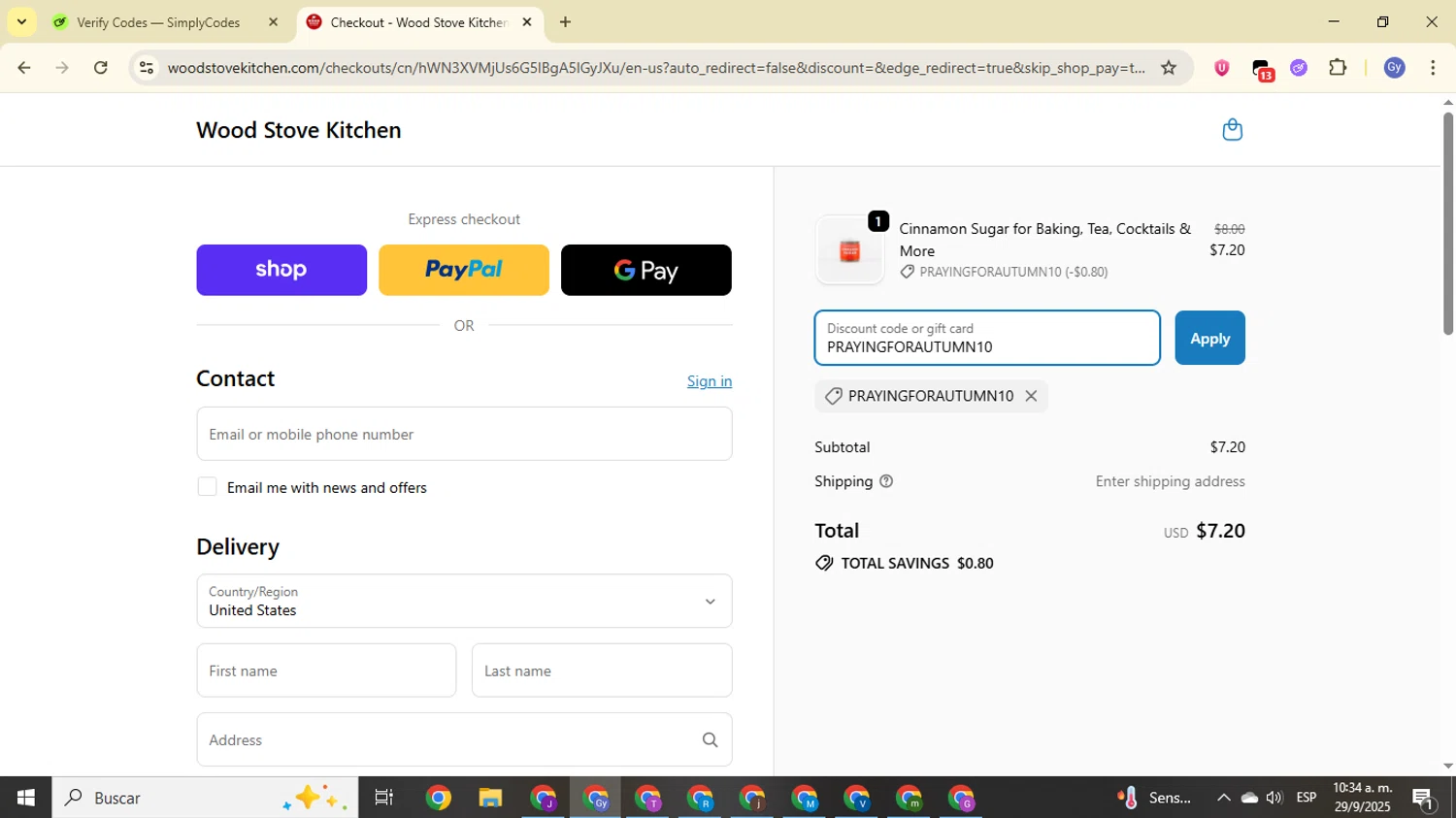Bookmark this page with the star icon

(x=1169, y=68)
